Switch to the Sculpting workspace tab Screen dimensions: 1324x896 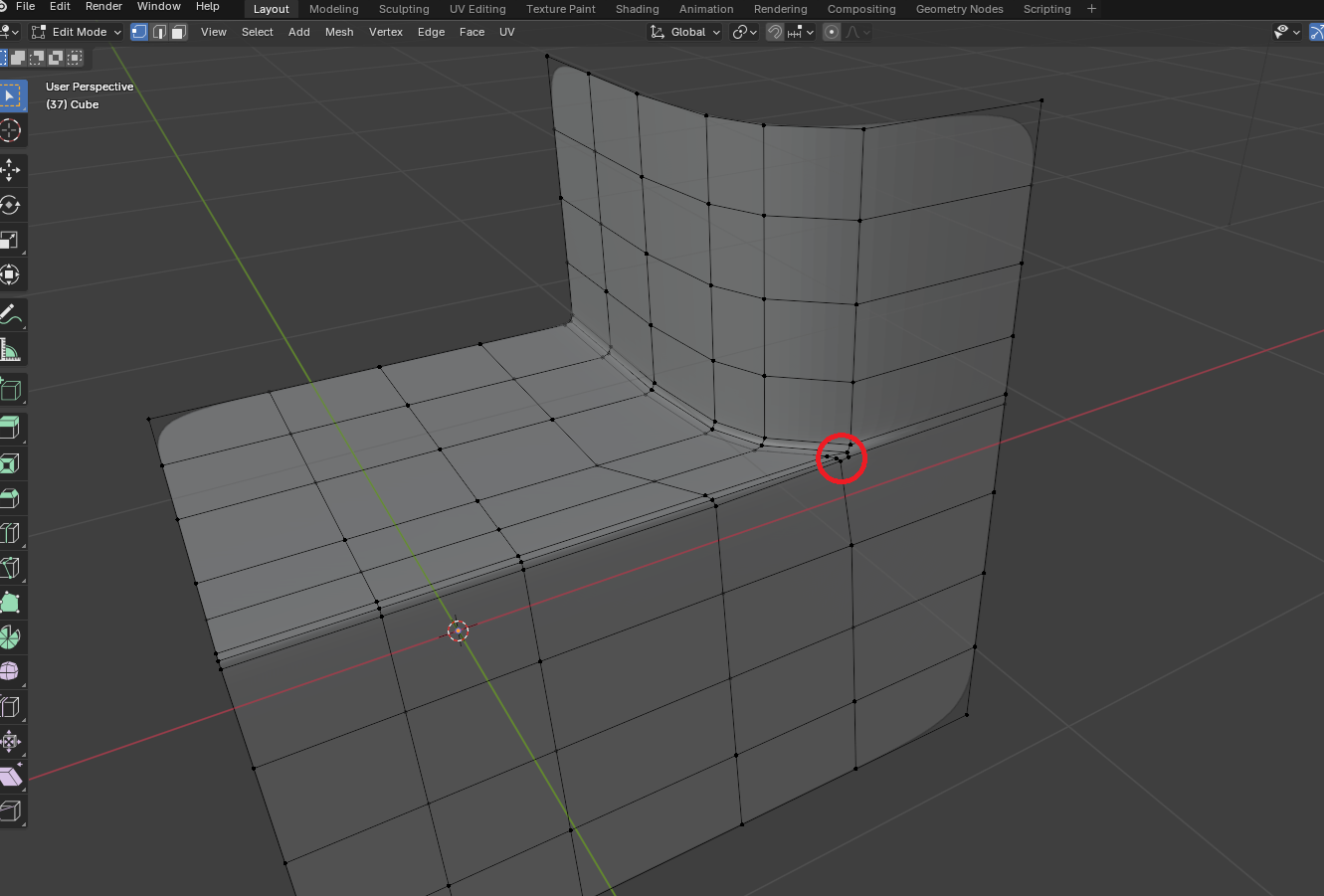point(404,9)
